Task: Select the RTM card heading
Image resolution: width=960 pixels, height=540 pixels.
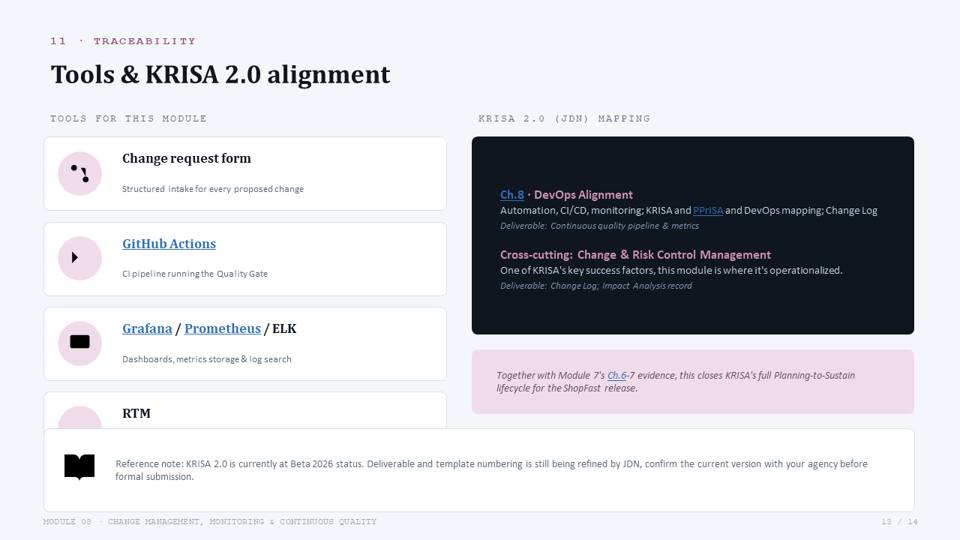Action: click(x=137, y=413)
